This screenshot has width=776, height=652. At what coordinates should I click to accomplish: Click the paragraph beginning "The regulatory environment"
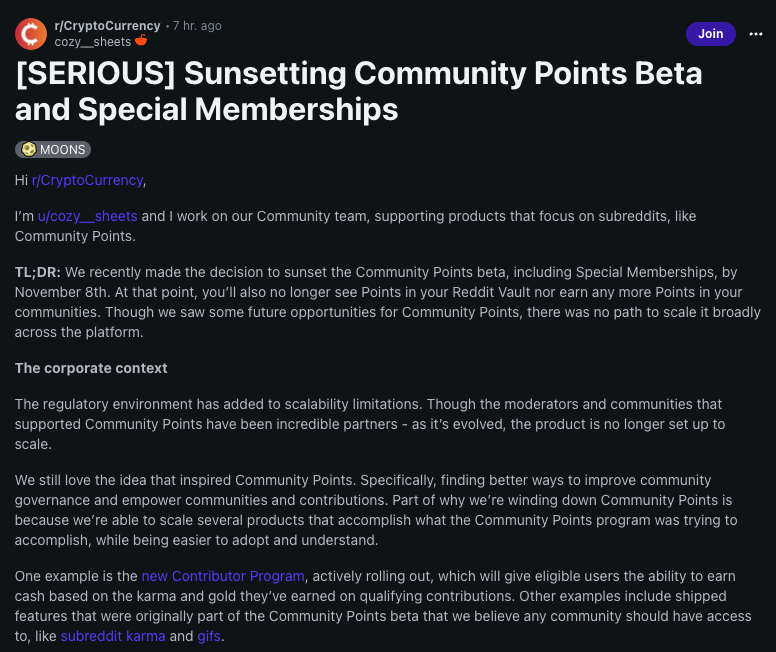tap(380, 424)
